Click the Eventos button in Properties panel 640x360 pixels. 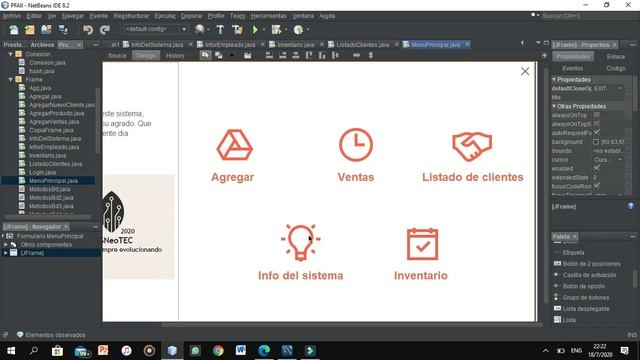pos(573,69)
